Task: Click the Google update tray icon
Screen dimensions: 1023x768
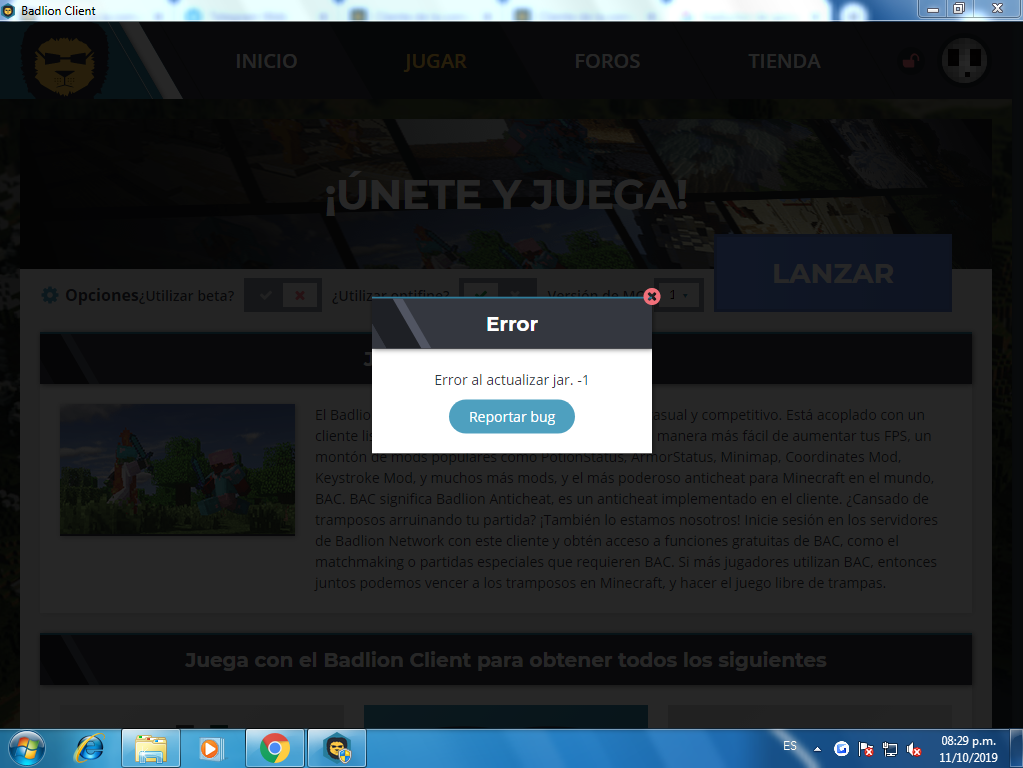Action: coord(842,749)
